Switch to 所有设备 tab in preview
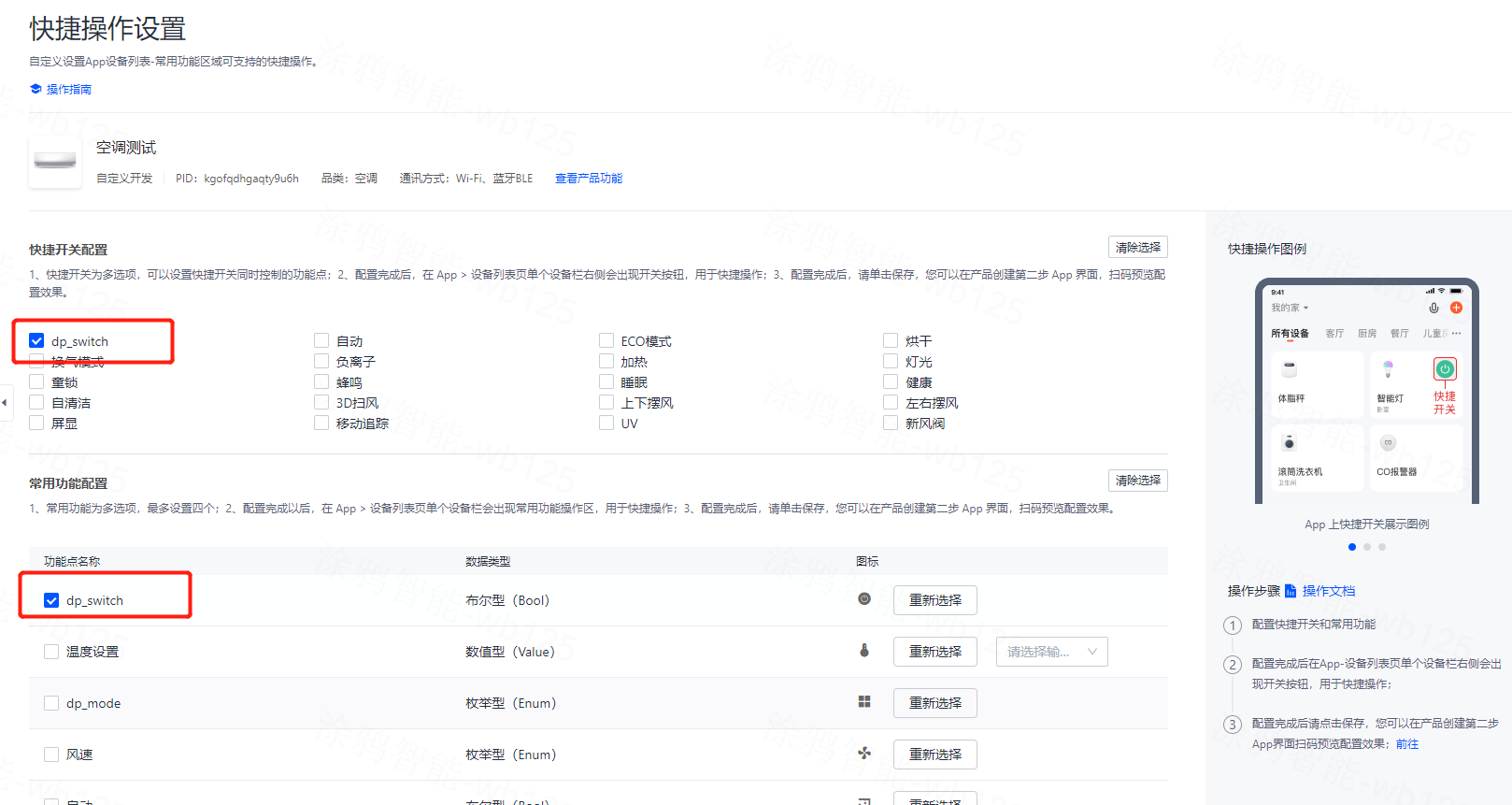1512x805 pixels. pos(1290,334)
